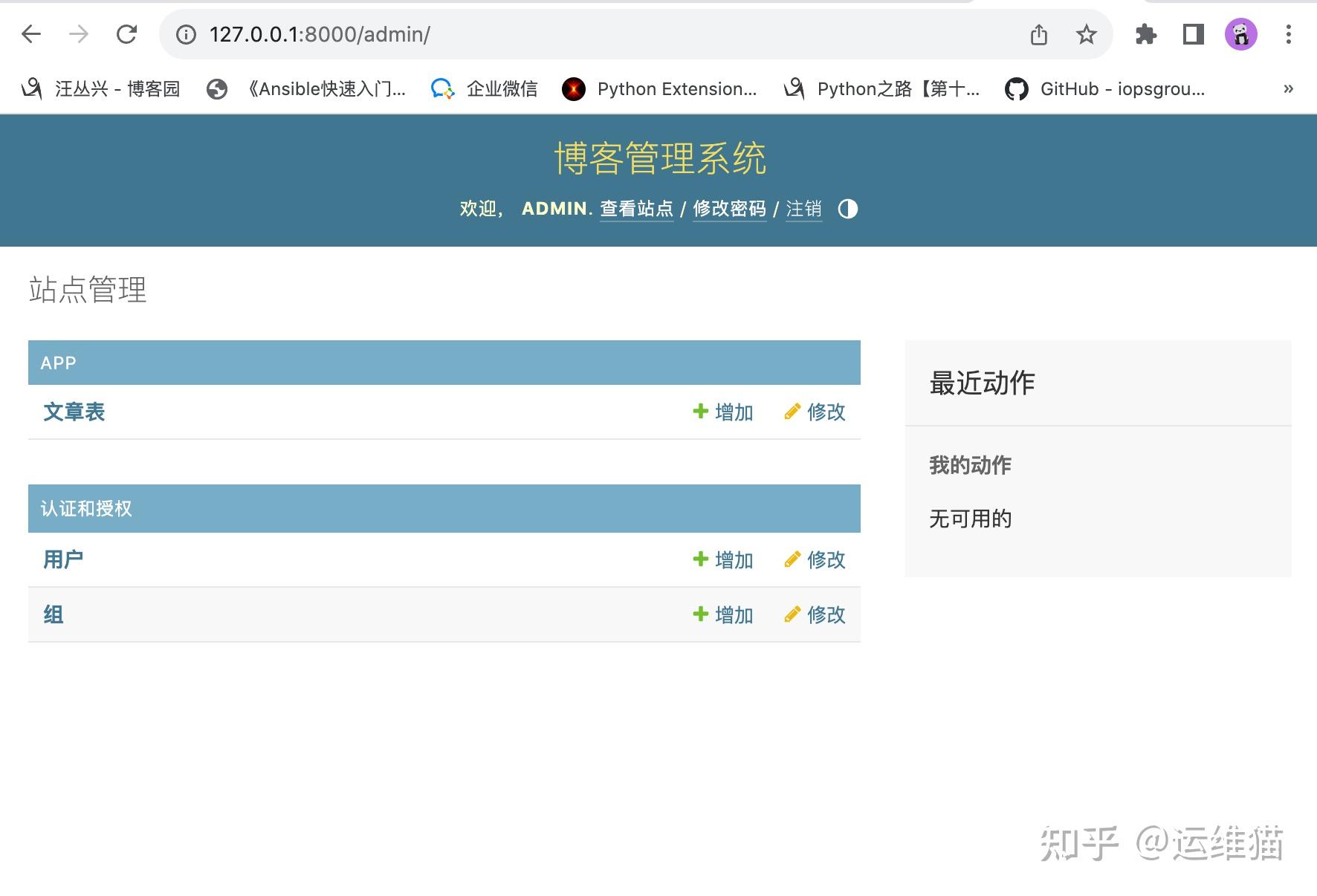Open the Ansible快速入门 bookmark
1317x896 pixels.
click(x=307, y=89)
